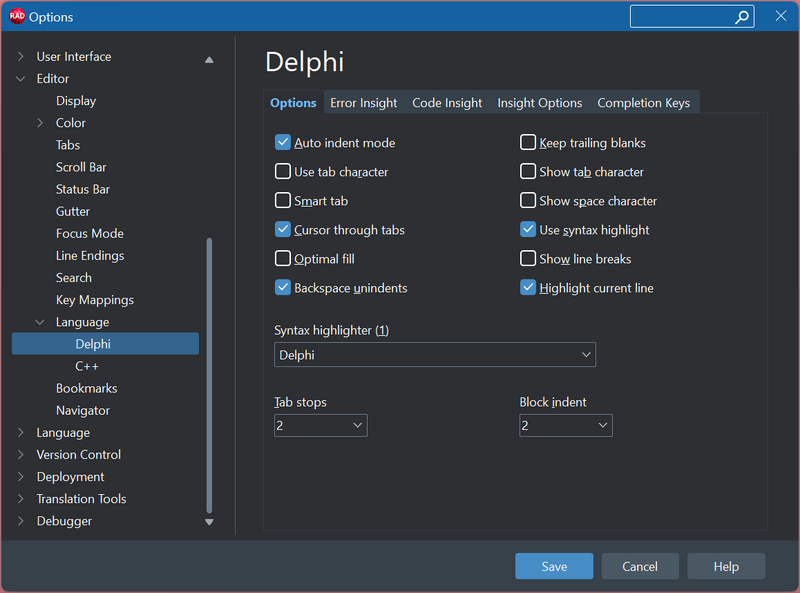Select Line Endings in the tree

(90, 256)
